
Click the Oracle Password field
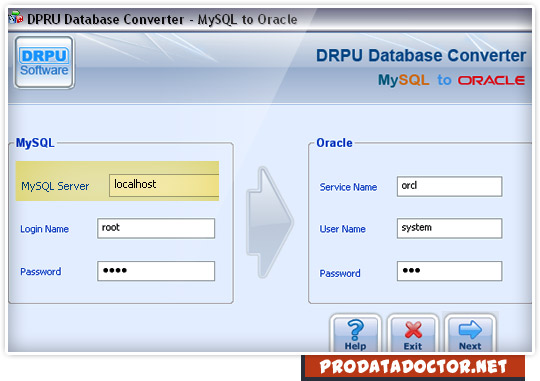[x=449, y=271]
